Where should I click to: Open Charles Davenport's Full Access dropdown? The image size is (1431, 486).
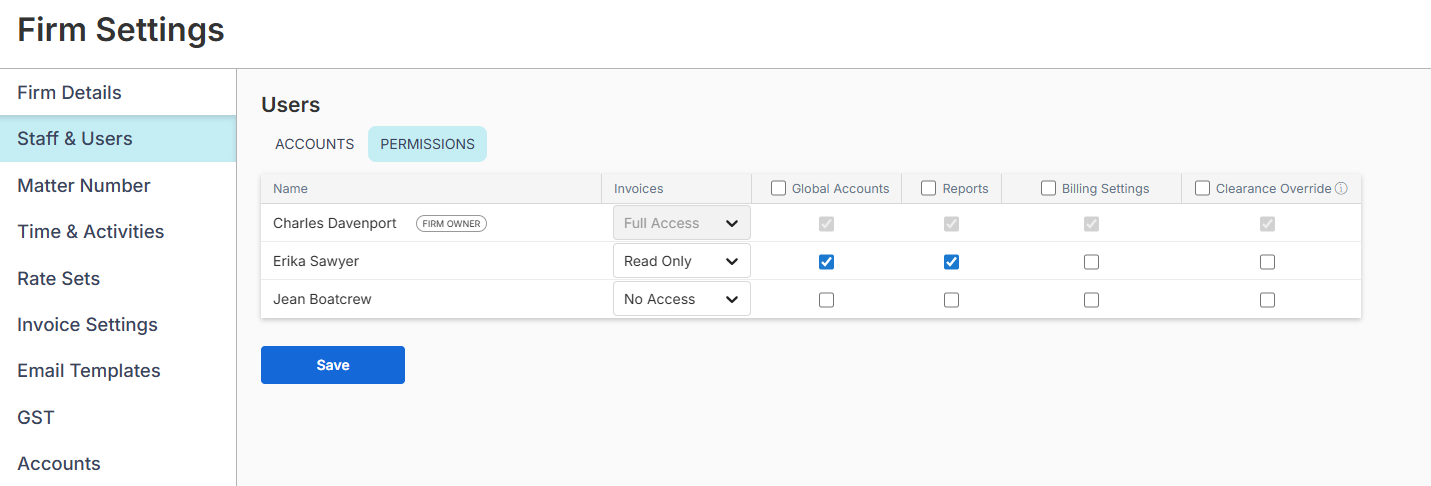point(681,223)
